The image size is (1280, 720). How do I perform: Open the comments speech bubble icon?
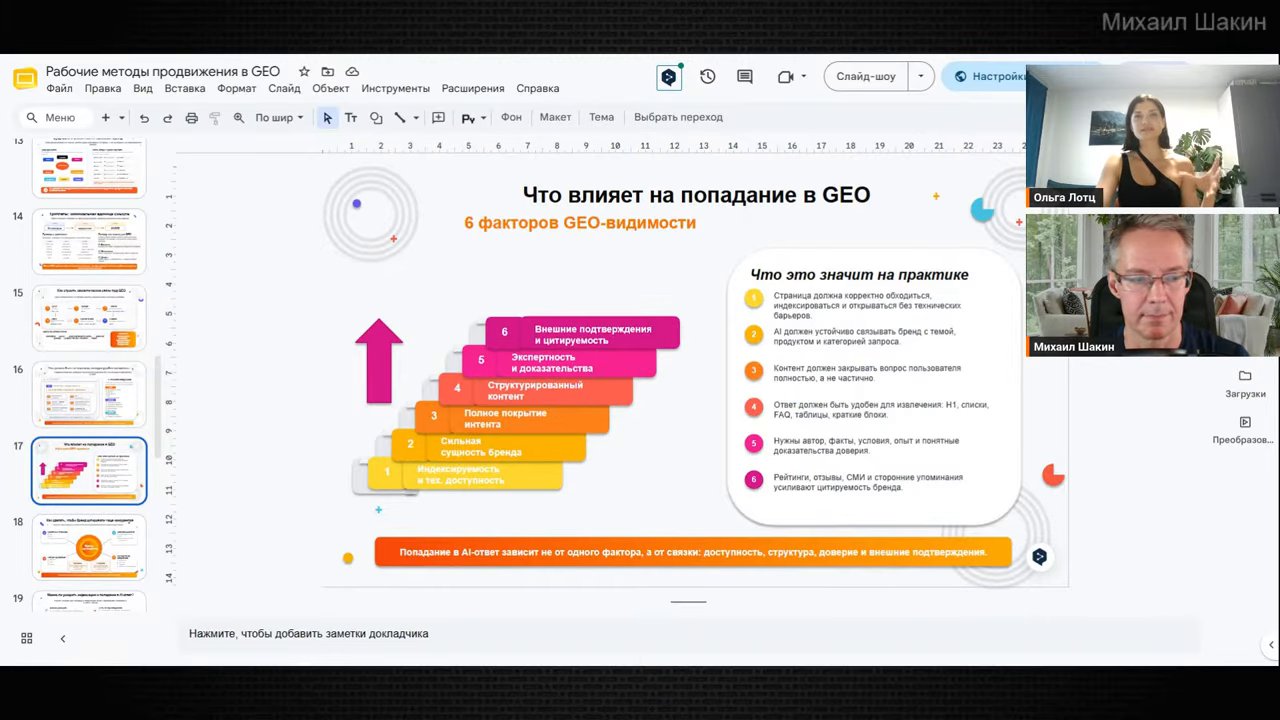tap(745, 77)
